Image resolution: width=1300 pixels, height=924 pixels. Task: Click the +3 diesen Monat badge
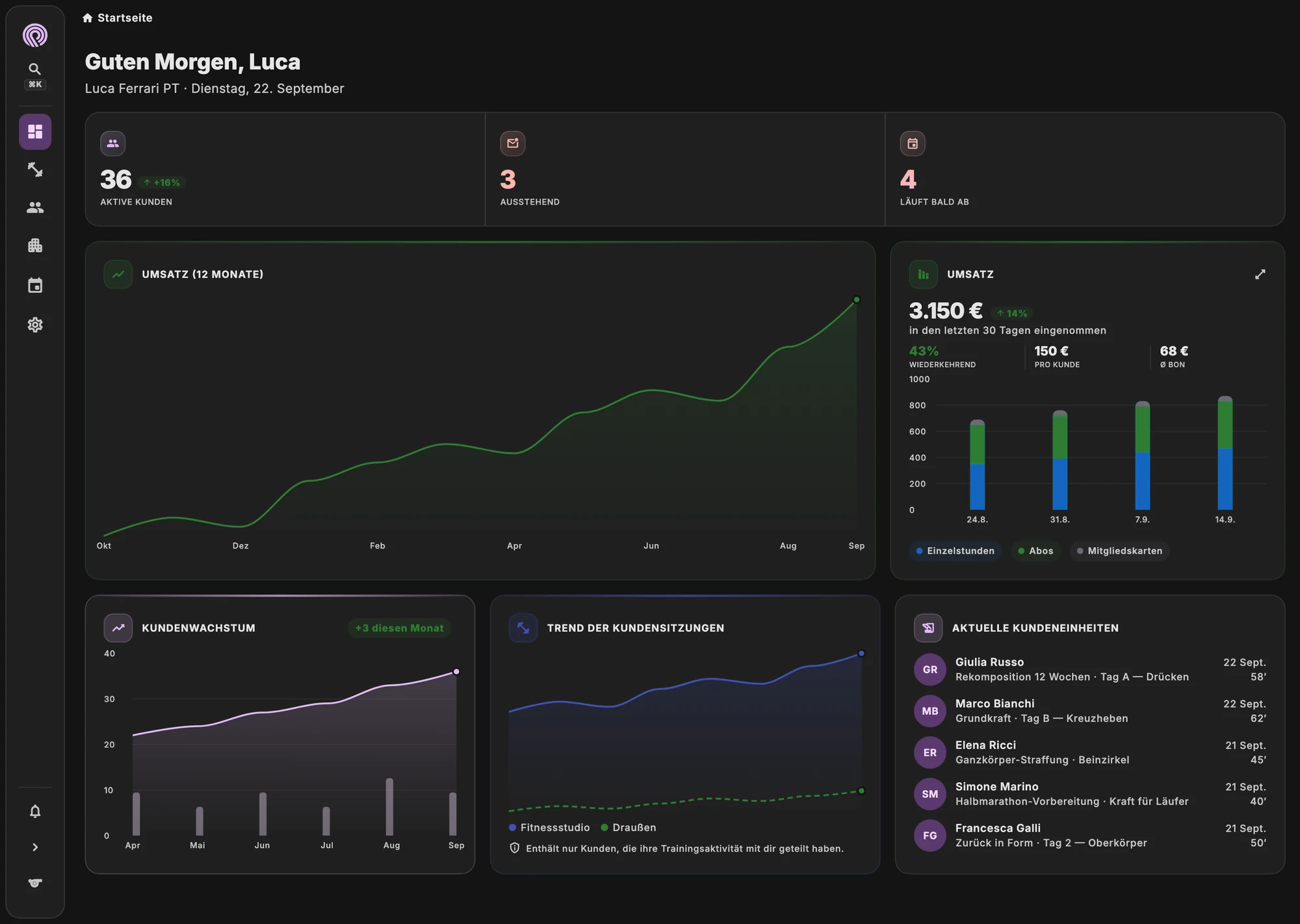[399, 628]
